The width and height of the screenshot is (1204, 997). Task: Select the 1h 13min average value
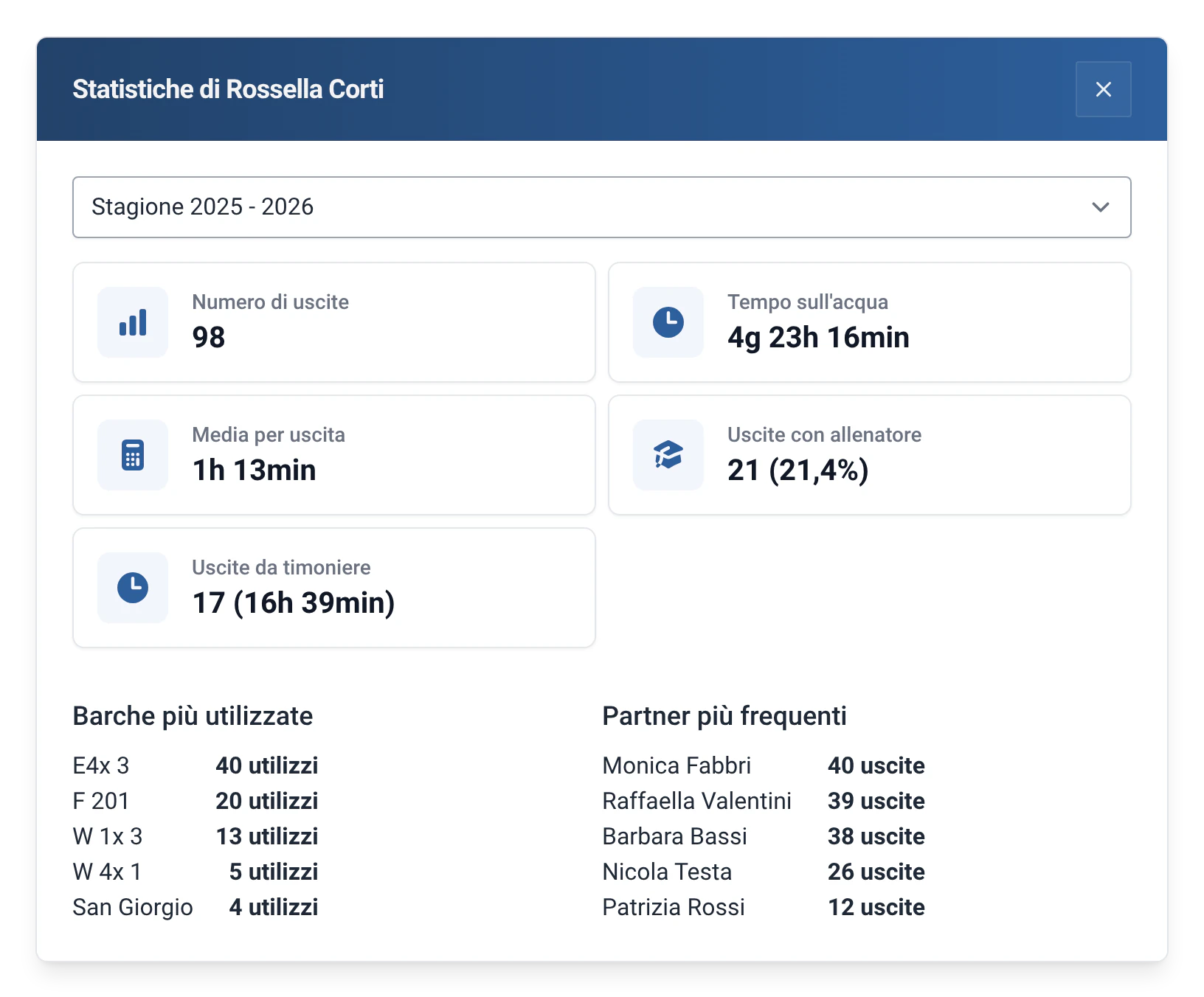255,470
